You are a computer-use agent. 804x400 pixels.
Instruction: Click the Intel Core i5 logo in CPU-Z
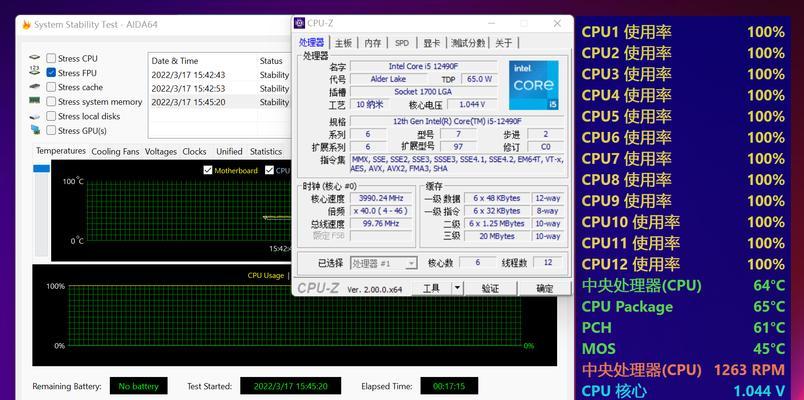534,85
